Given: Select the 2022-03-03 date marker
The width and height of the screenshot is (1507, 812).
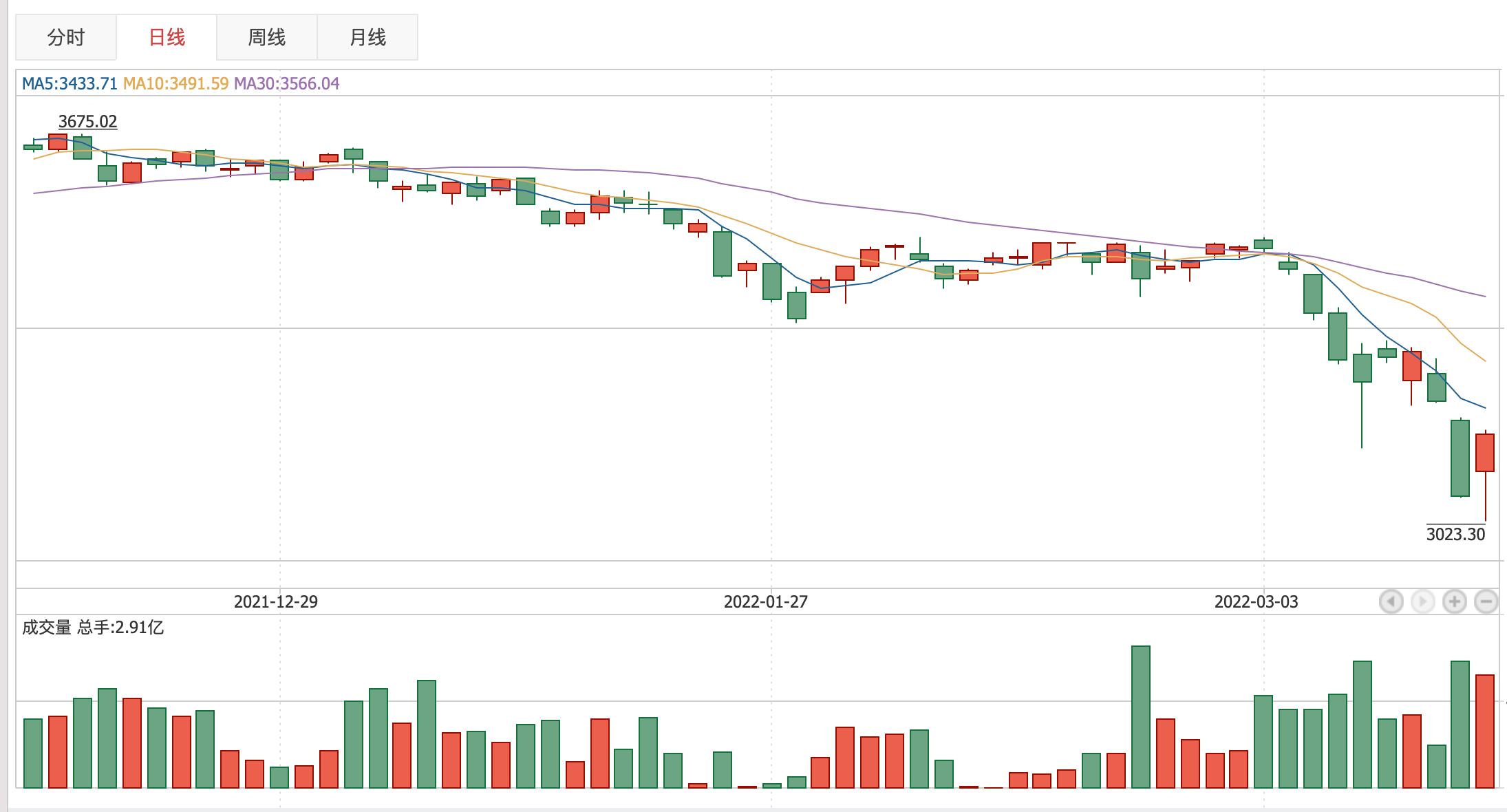Looking at the screenshot, I should (1257, 602).
